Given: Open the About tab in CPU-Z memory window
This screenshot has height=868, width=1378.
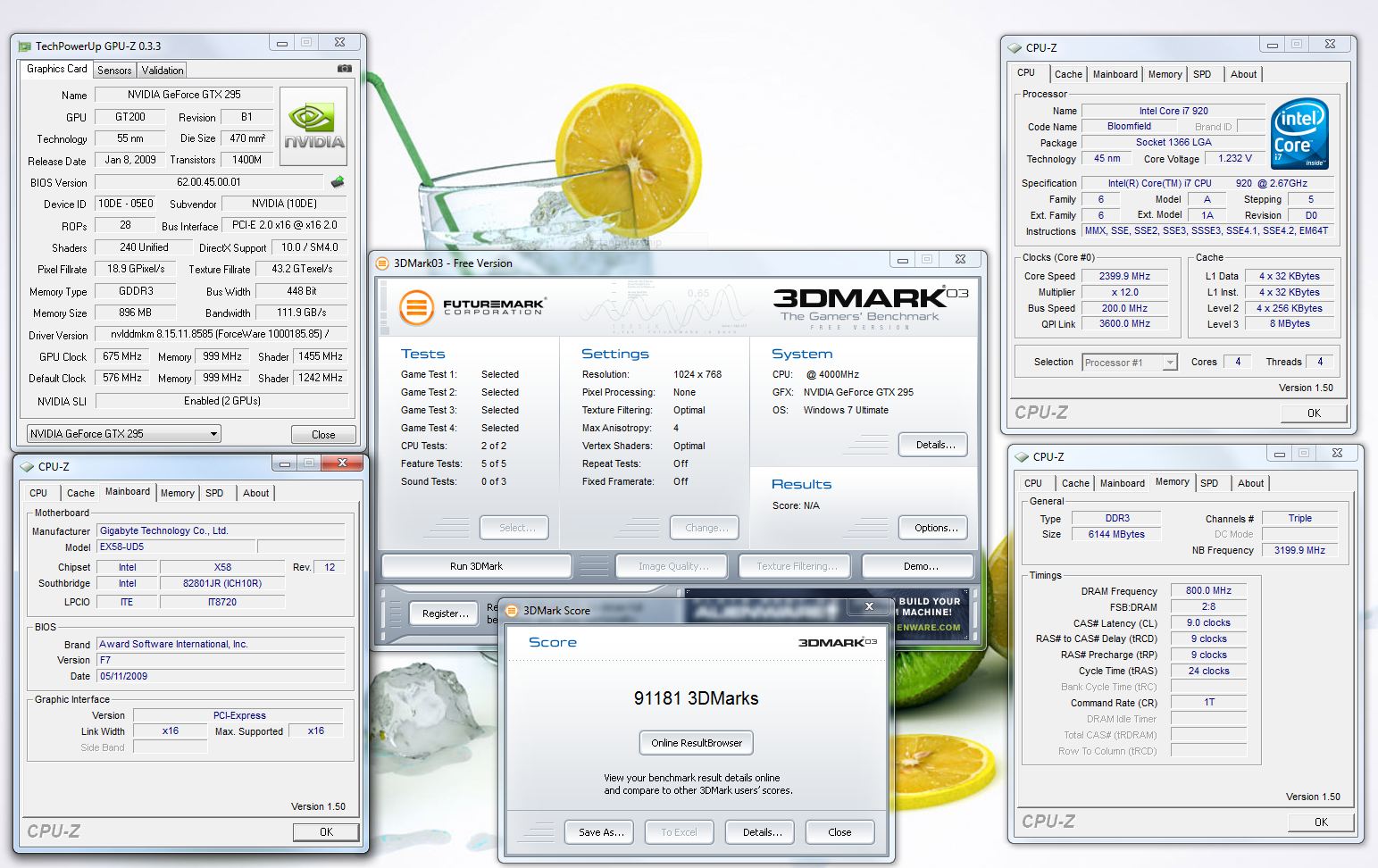Looking at the screenshot, I should click(x=1250, y=483).
